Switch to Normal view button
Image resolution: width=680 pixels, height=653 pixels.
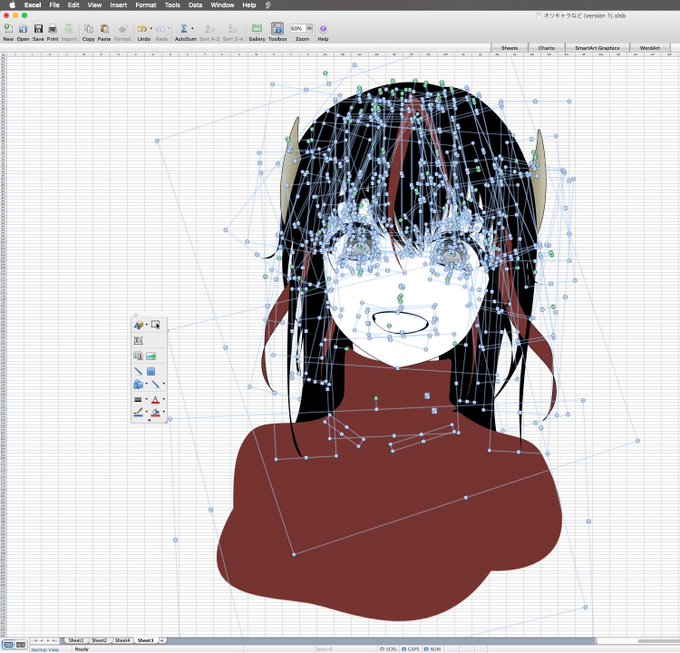click(x=8, y=645)
